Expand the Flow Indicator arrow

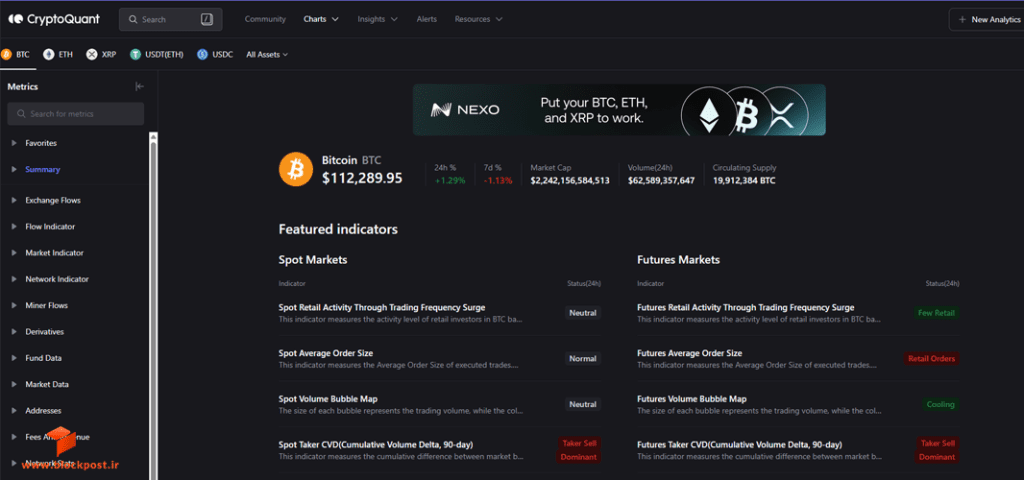[x=14, y=227]
